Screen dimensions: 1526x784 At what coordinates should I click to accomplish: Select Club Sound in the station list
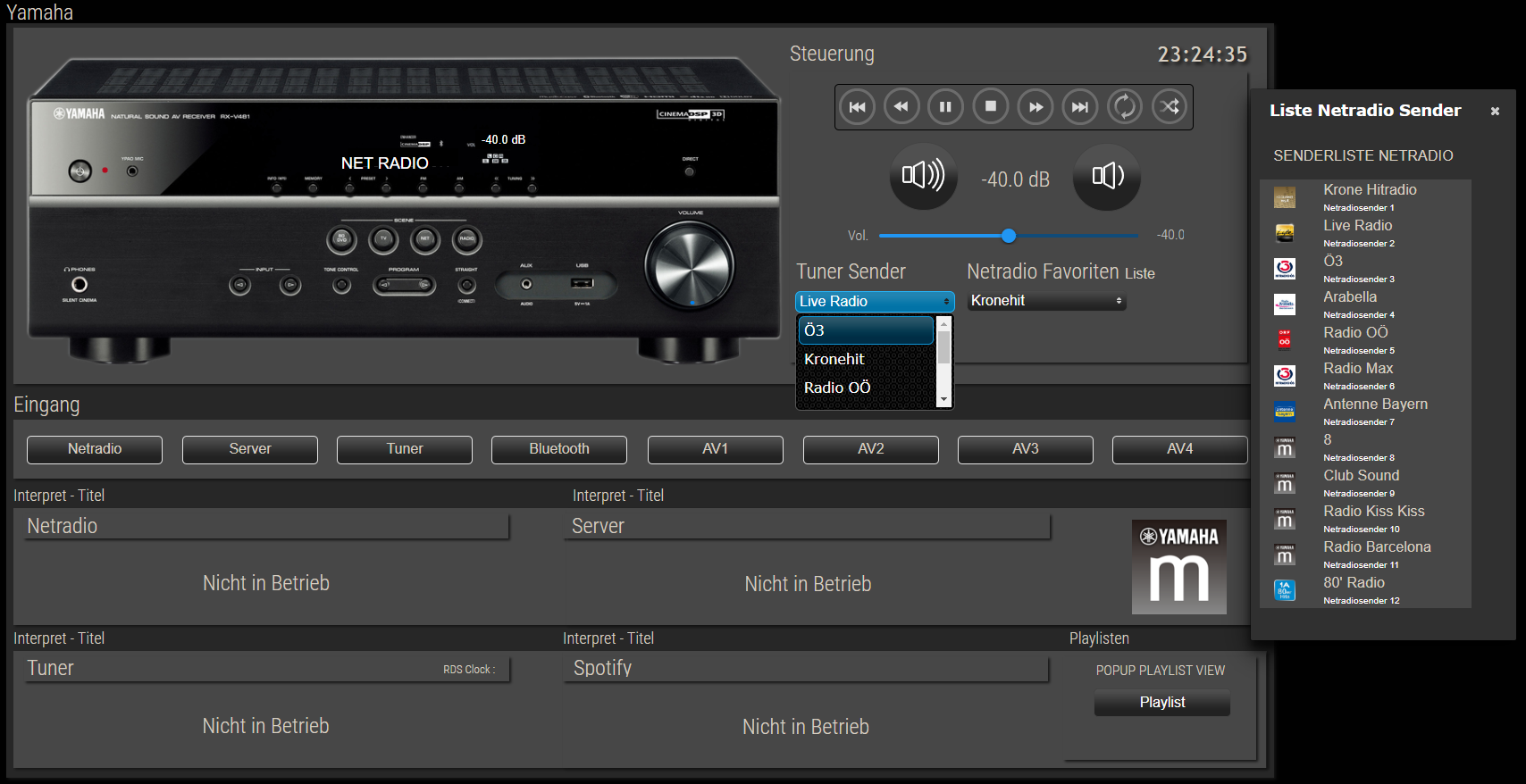tap(1365, 483)
